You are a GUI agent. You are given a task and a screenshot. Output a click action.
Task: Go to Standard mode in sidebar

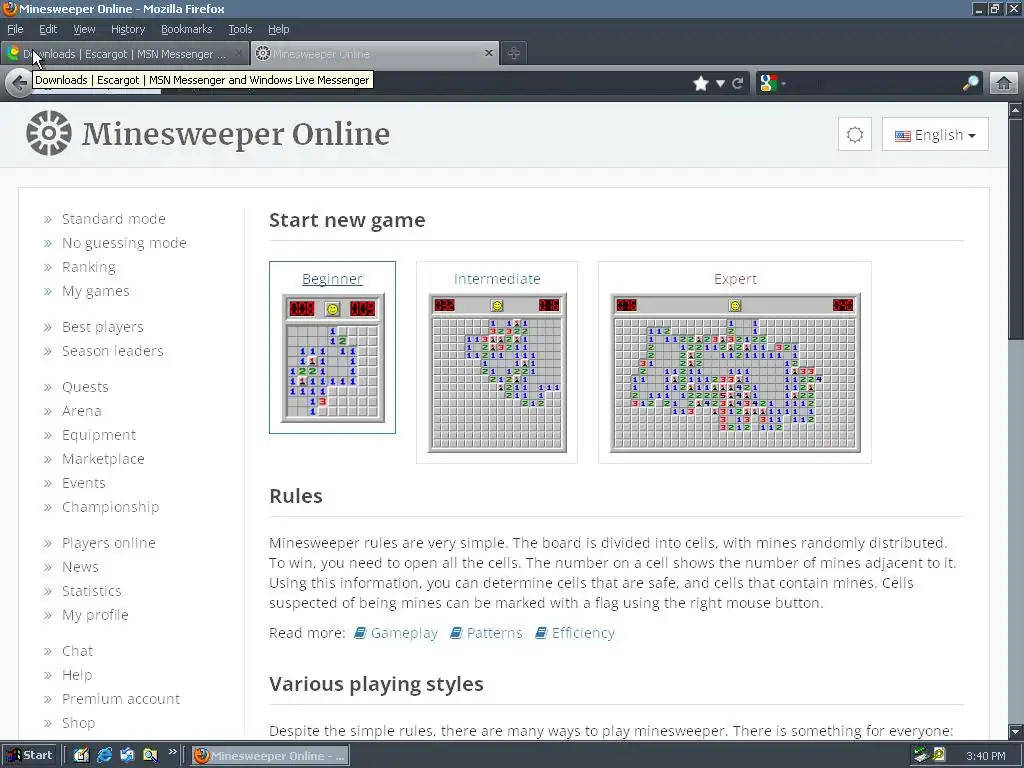[x=114, y=219]
